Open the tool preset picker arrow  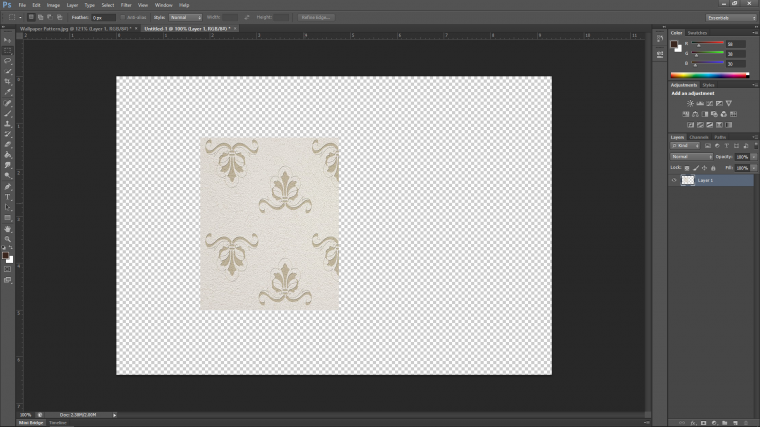pos(20,17)
